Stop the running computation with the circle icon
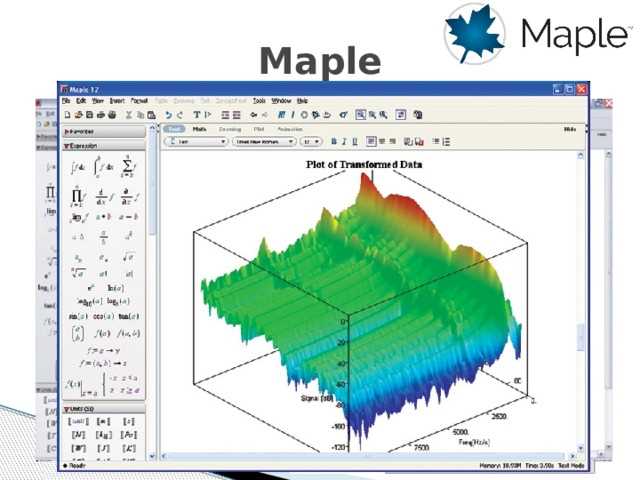Screen dimensions: 640x480 pos(304,115)
